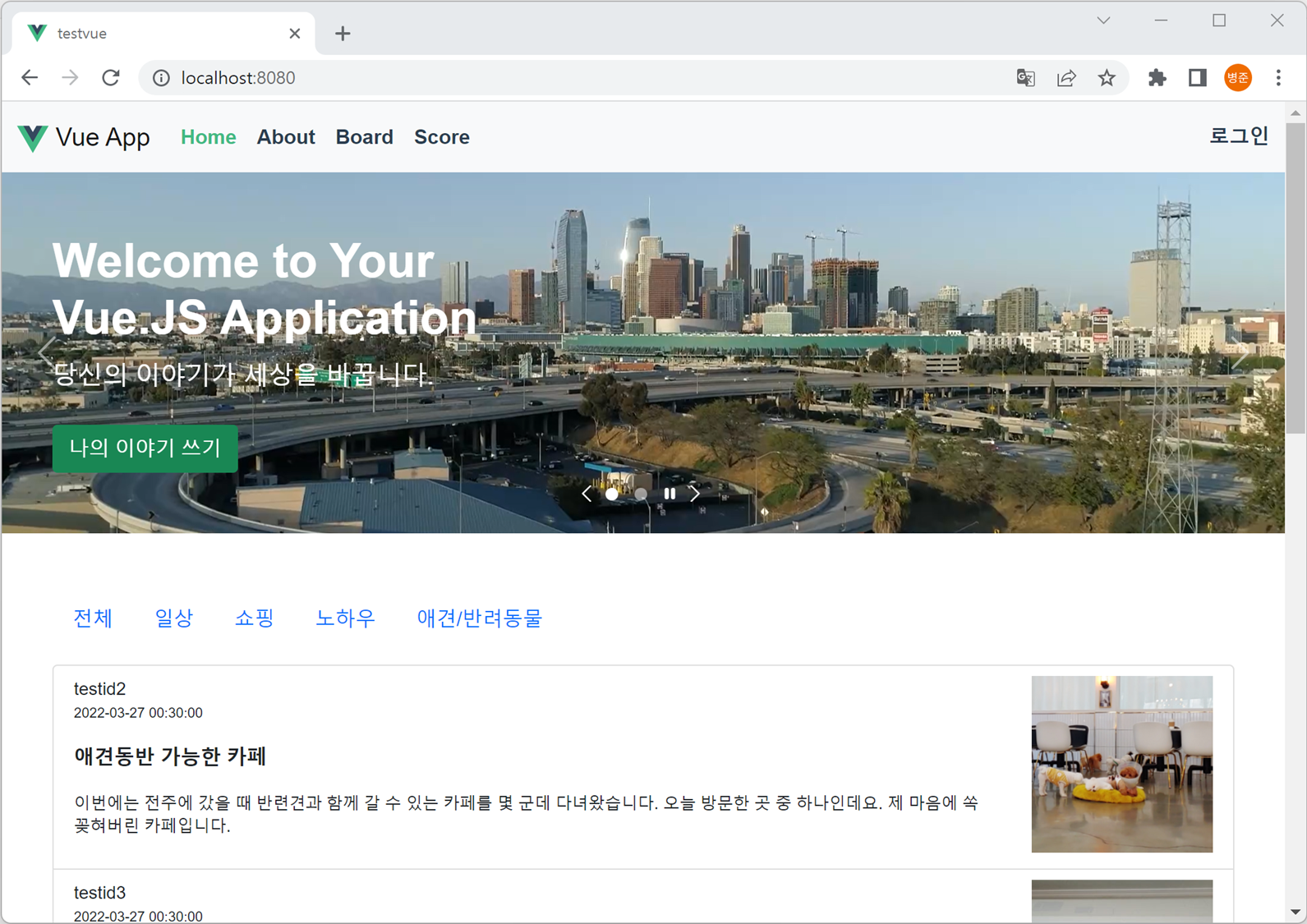Click the Vue App brand text
Screen dimensions: 1307x924
click(x=103, y=137)
